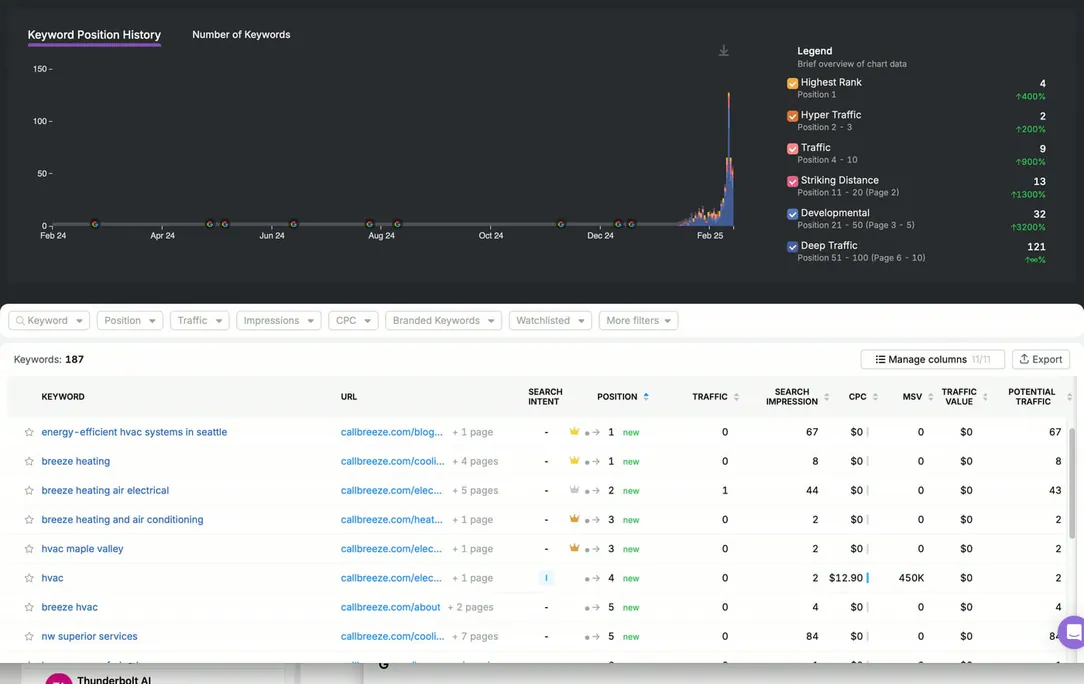Viewport: 1084px width, 684px height.
Task: Open the Watchlisted filter dropdown
Action: click(x=550, y=320)
